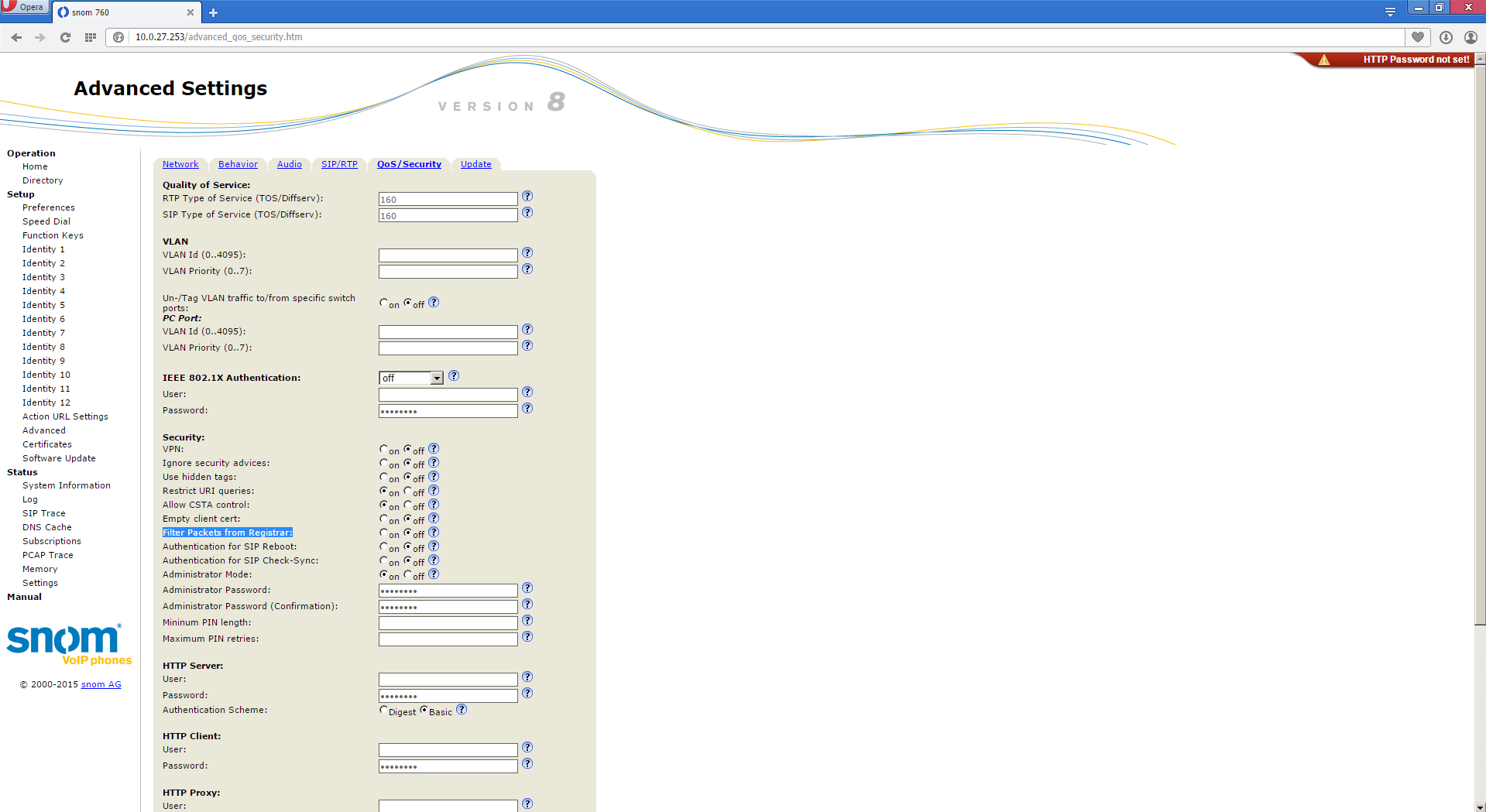The height and width of the screenshot is (812, 1486).
Task: Open Opera tab list menu
Action: (1390, 12)
